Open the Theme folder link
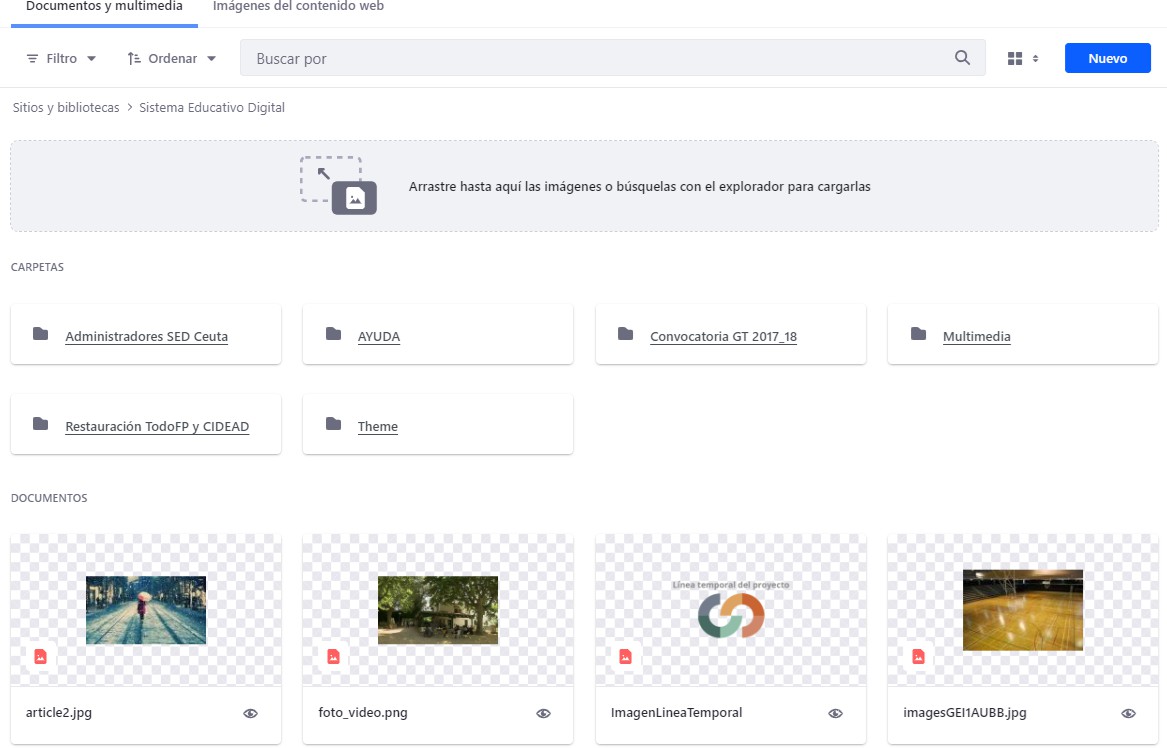This screenshot has width=1167, height=748. point(378,426)
